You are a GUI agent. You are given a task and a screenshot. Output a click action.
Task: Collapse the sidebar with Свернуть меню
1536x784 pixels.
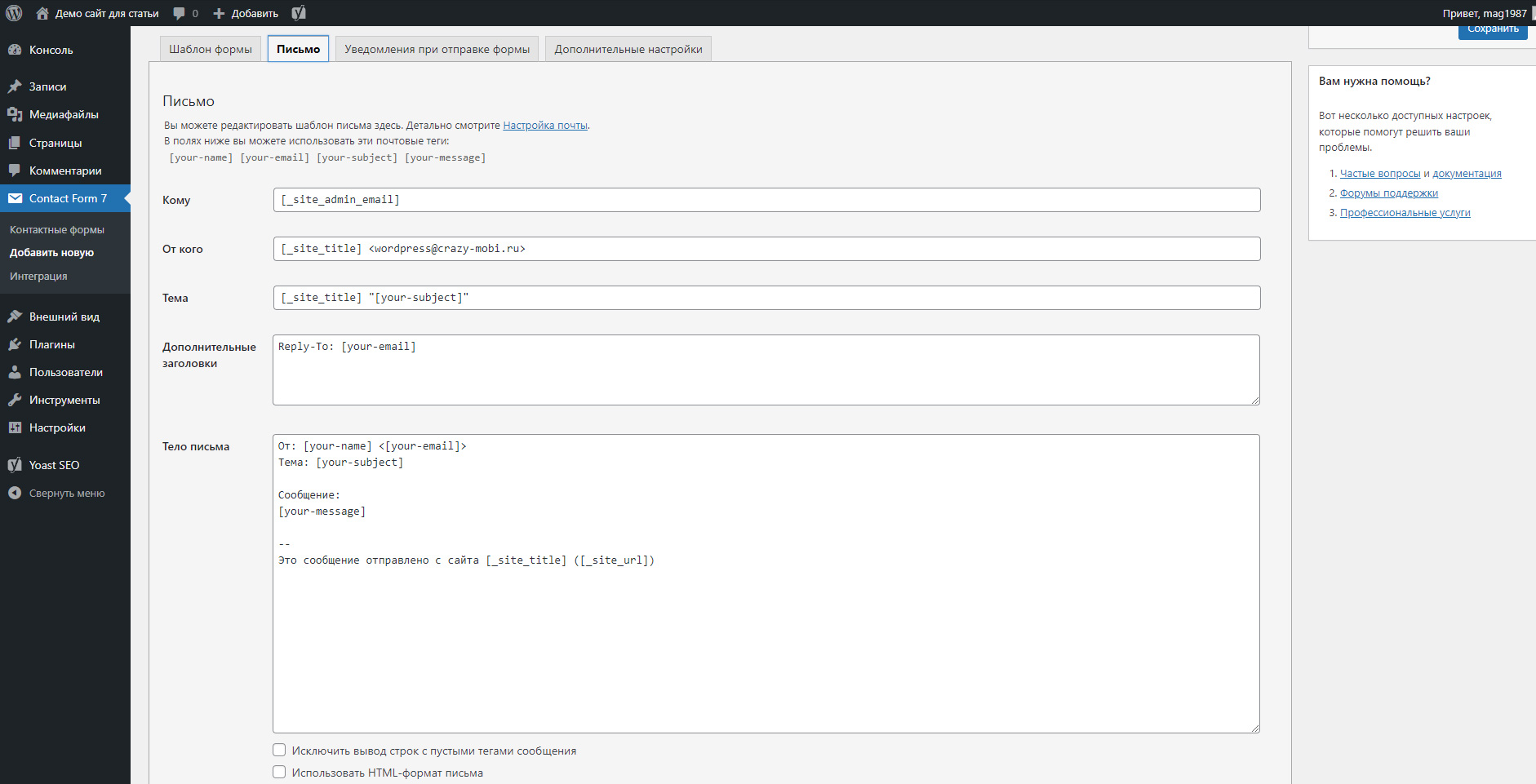click(x=57, y=493)
